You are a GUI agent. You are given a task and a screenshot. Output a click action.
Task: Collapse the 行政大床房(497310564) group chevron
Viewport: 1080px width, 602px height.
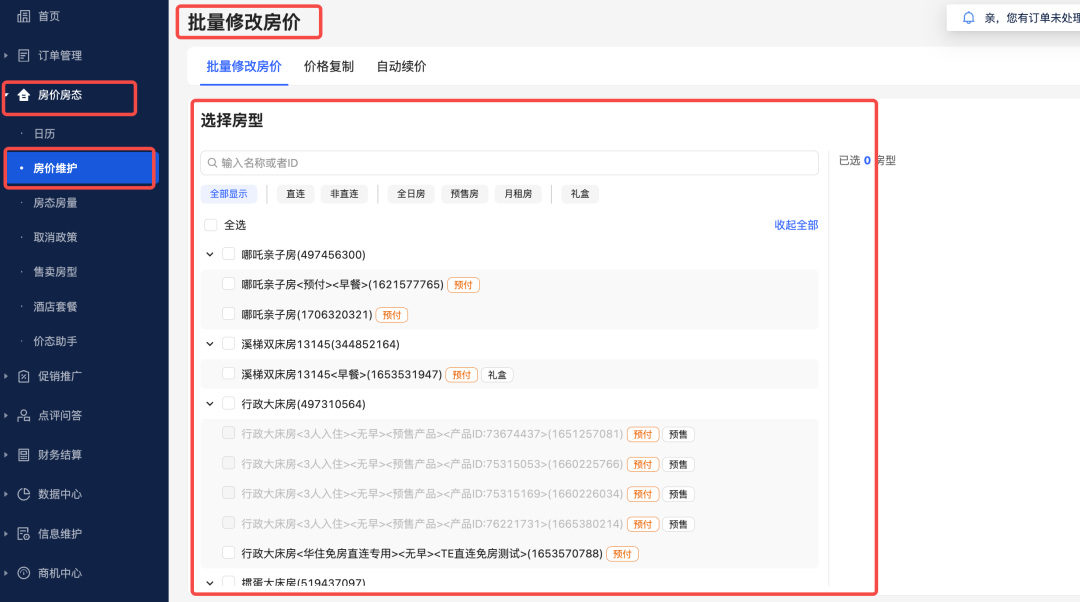pos(210,404)
